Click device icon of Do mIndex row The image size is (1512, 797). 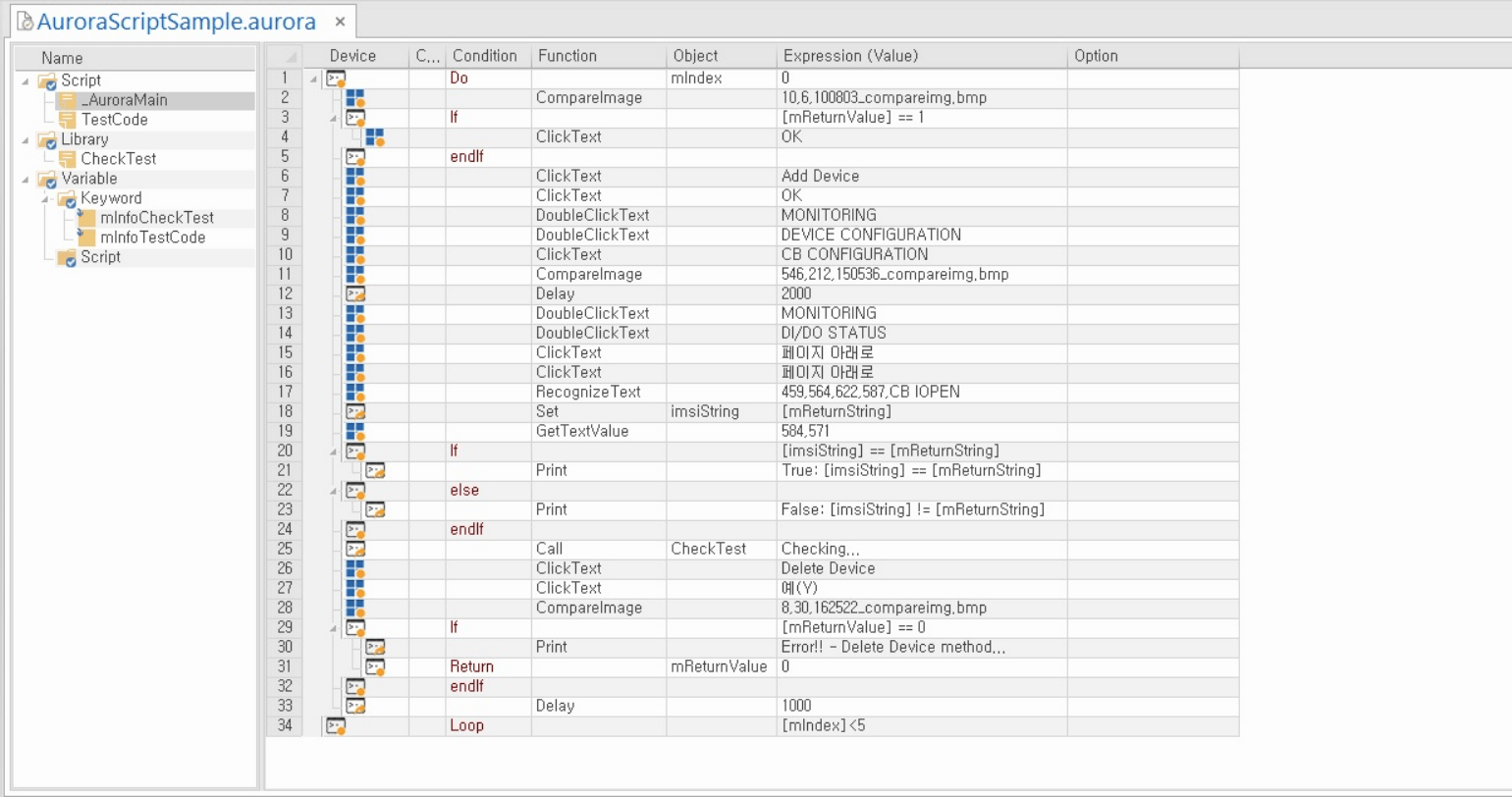click(336, 79)
